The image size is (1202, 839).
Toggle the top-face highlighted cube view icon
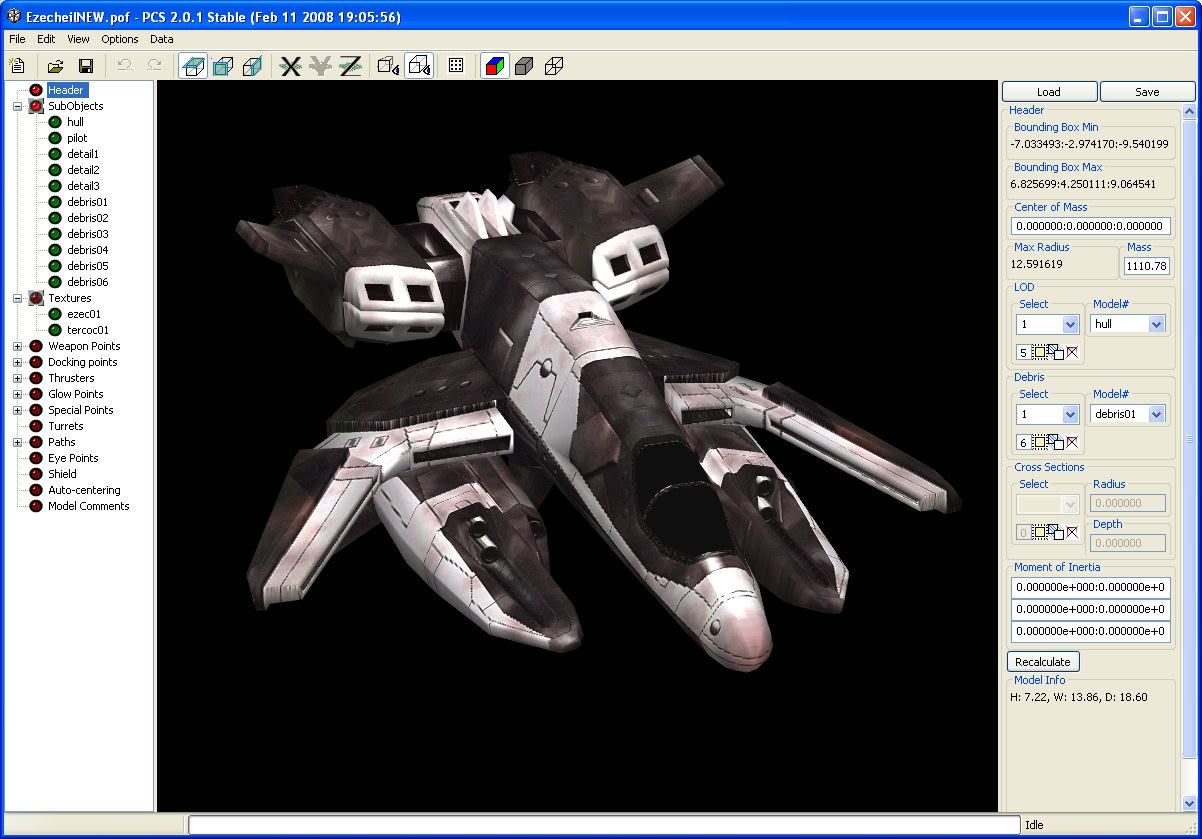pos(194,66)
